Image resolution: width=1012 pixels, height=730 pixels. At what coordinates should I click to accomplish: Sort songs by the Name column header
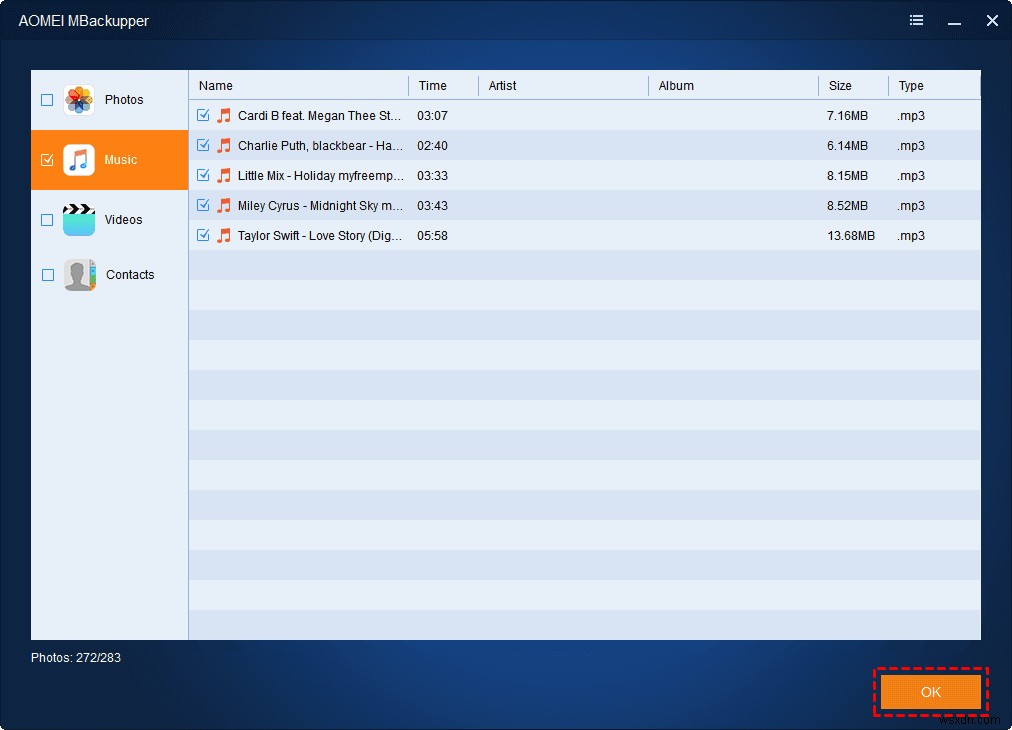tap(215, 86)
